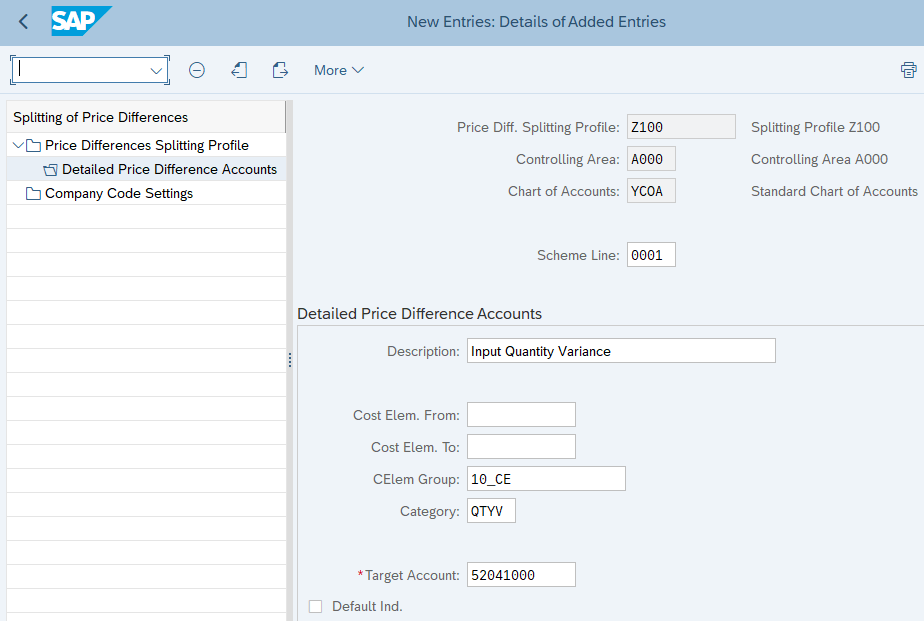The width and height of the screenshot is (924, 621).
Task: Select Detailed Price Difference Accounts node
Action: coord(169,169)
